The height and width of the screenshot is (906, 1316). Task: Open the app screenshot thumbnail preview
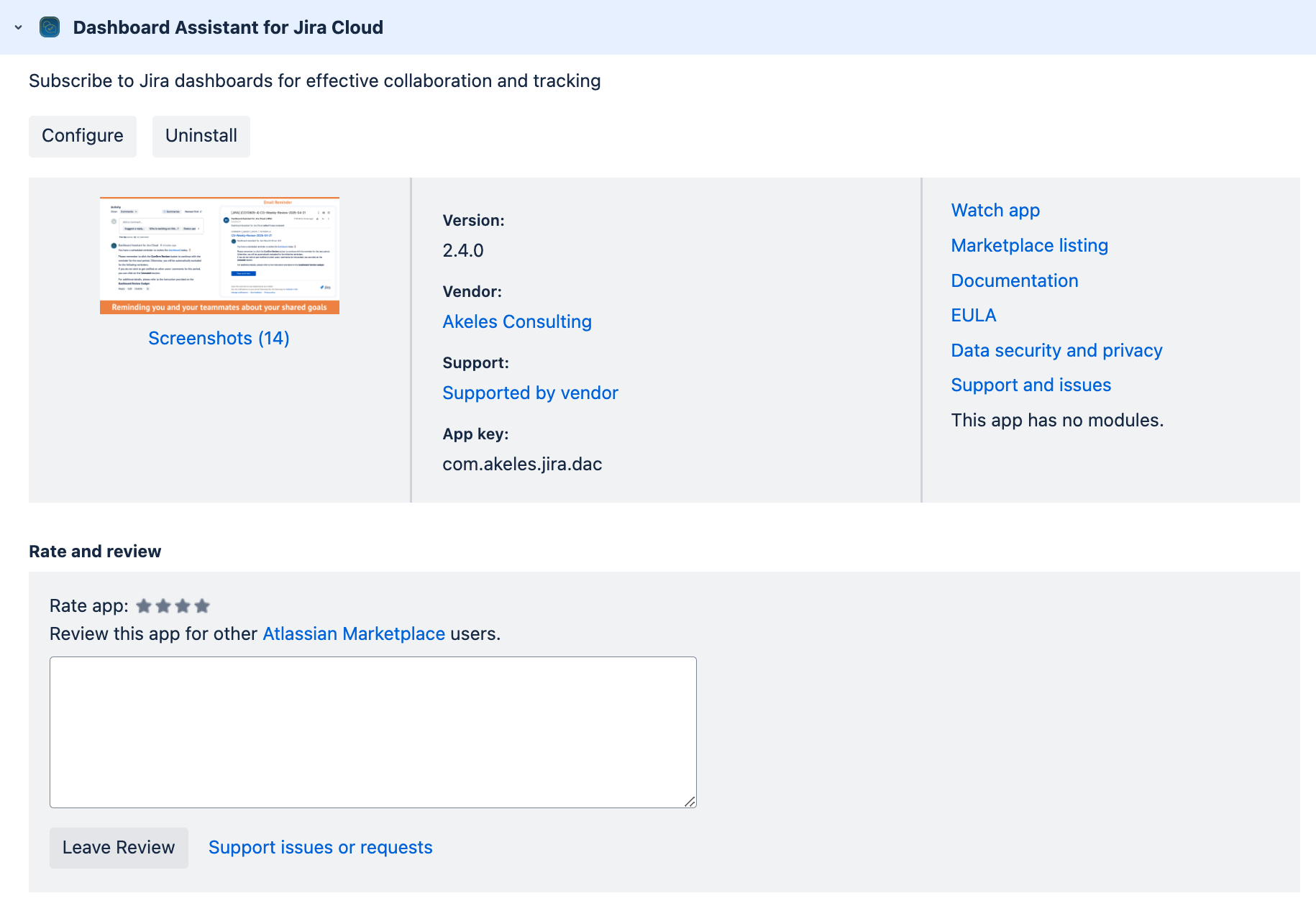[219, 255]
